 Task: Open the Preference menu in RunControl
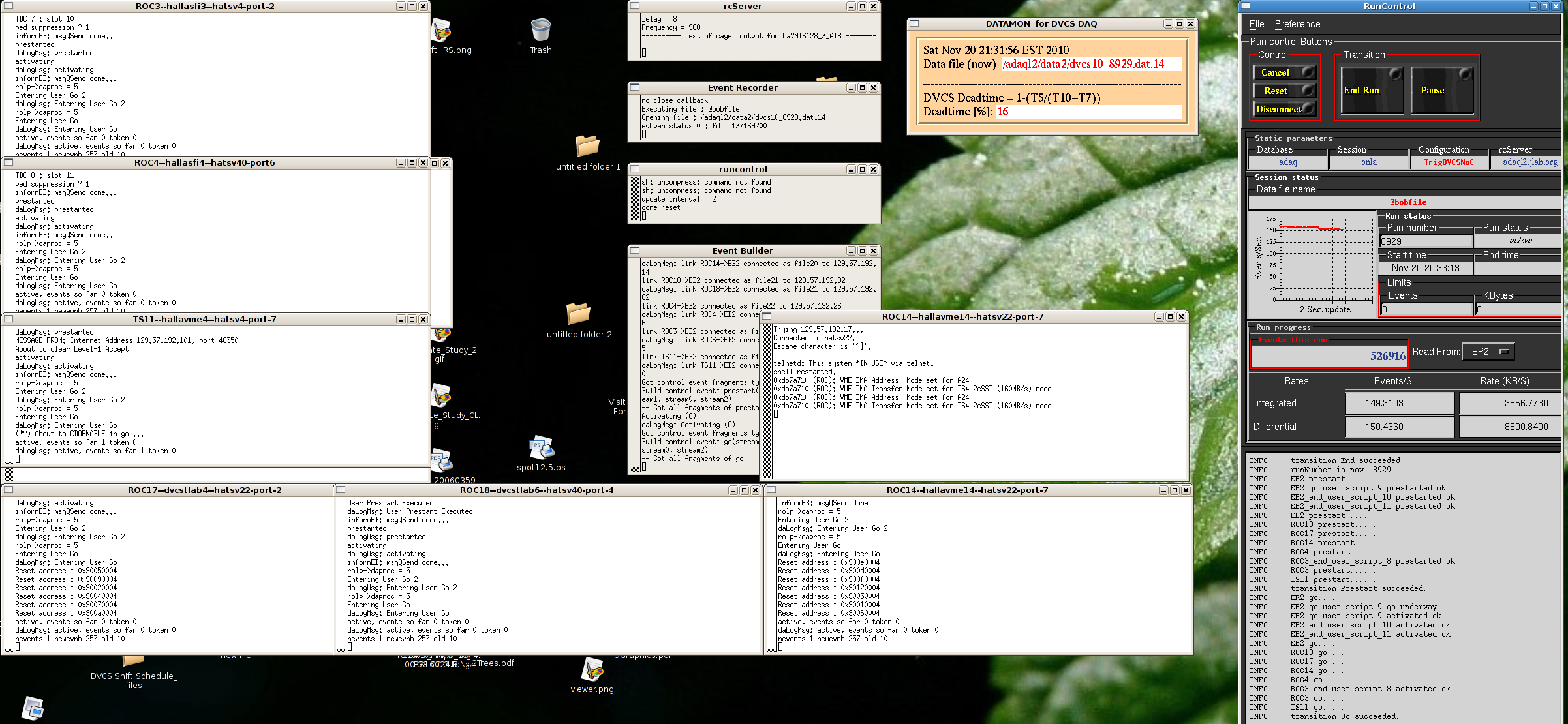click(x=1297, y=24)
